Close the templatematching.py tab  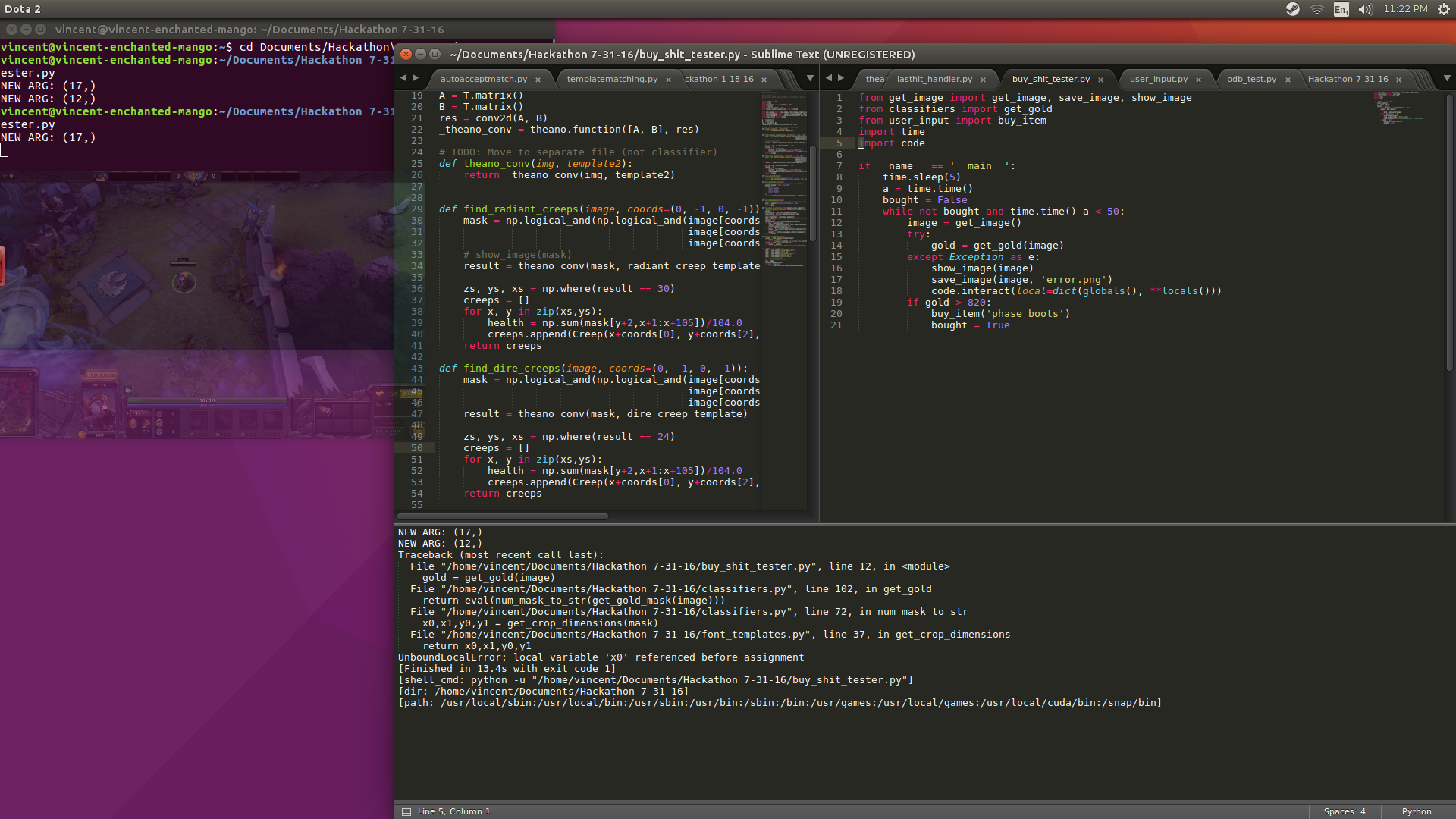click(668, 80)
